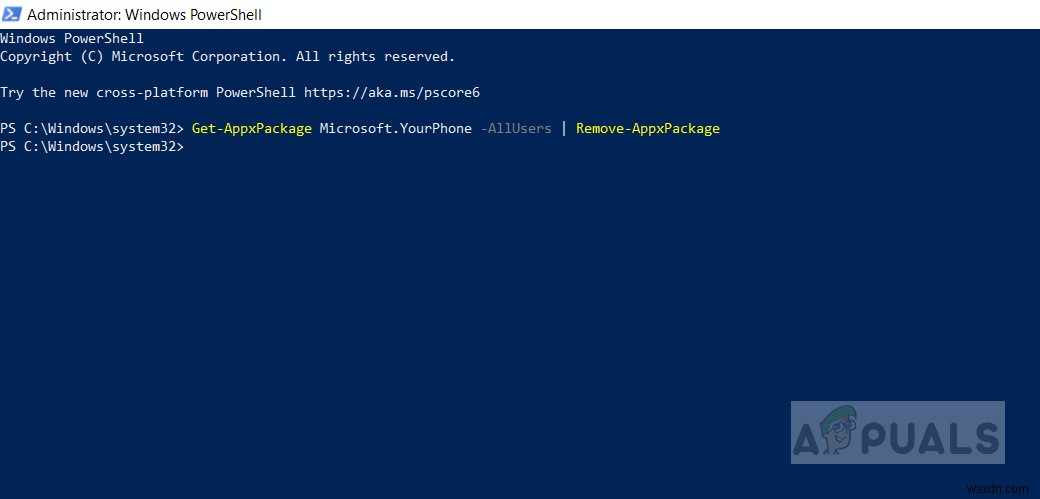This screenshot has height=499, width=1040.
Task: Click the yellow Get-AppxPackage cmdlet
Action: [251, 128]
